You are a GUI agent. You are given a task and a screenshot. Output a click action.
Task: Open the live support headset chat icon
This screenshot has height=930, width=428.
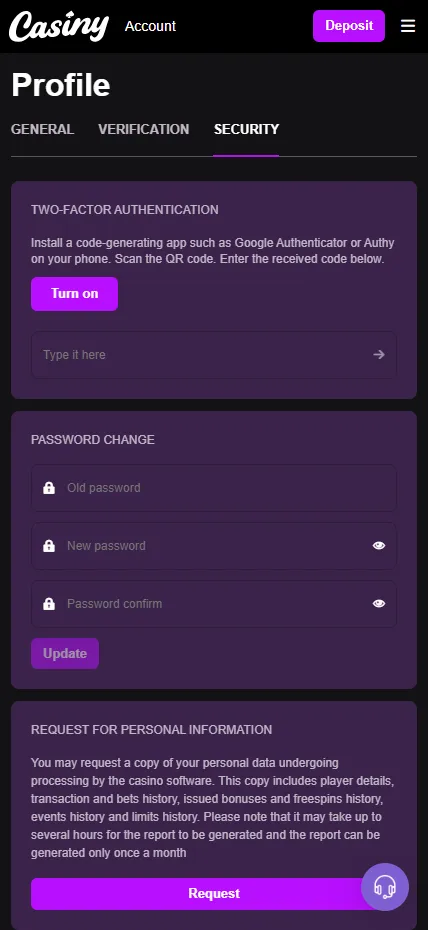click(385, 887)
